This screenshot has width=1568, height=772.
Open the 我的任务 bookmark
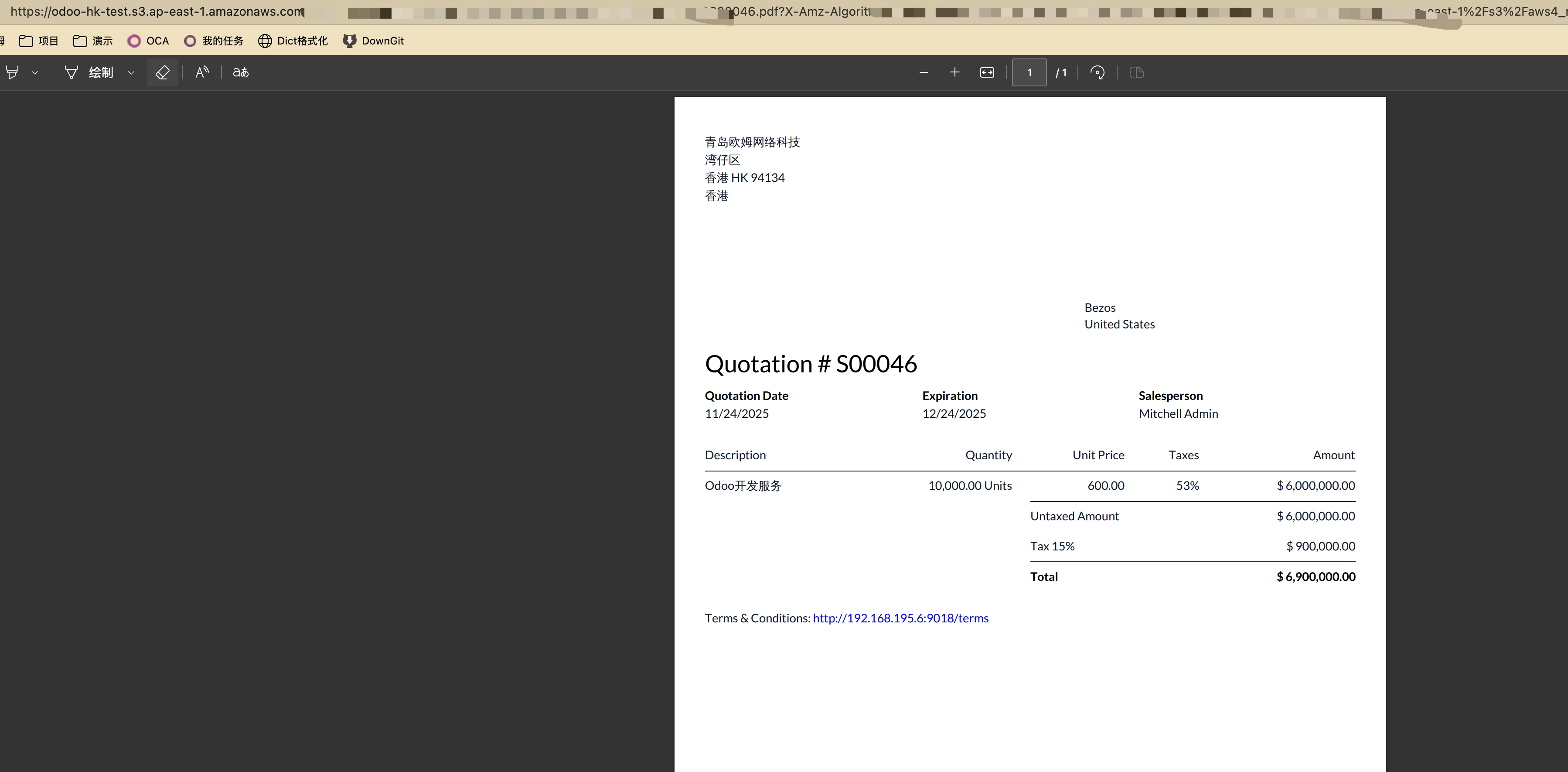pos(214,41)
